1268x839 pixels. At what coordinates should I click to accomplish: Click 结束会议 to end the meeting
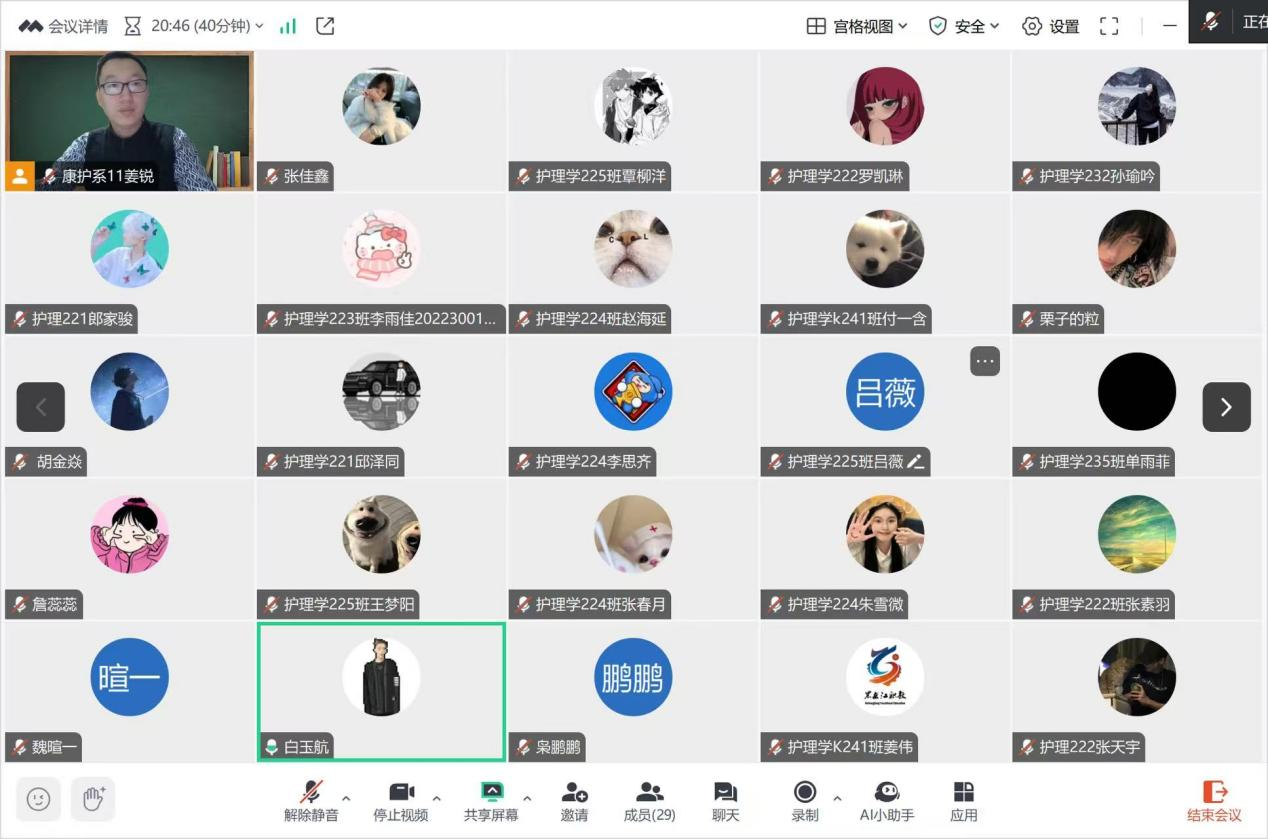(1214, 801)
